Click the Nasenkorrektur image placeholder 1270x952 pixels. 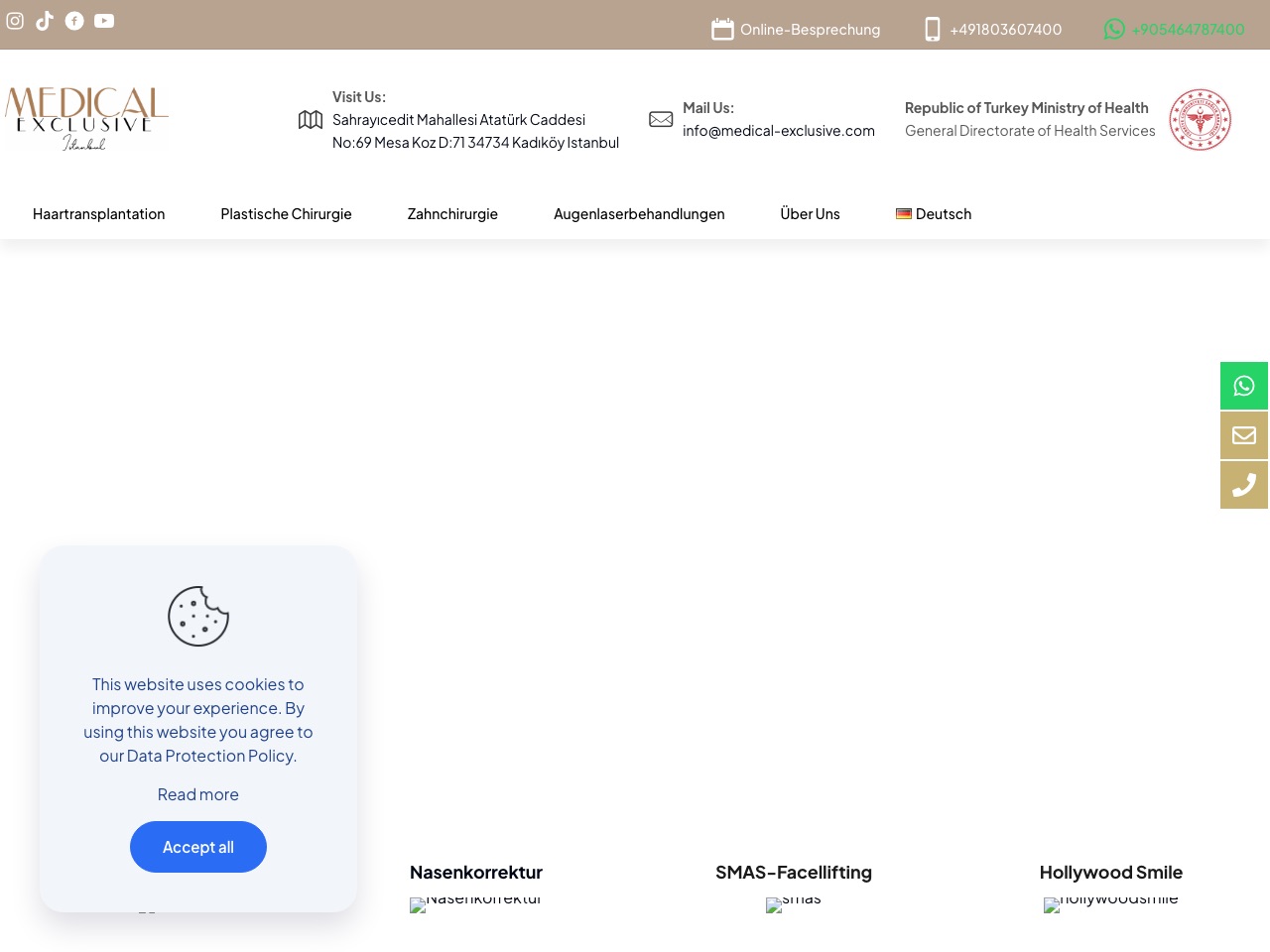coord(476,903)
